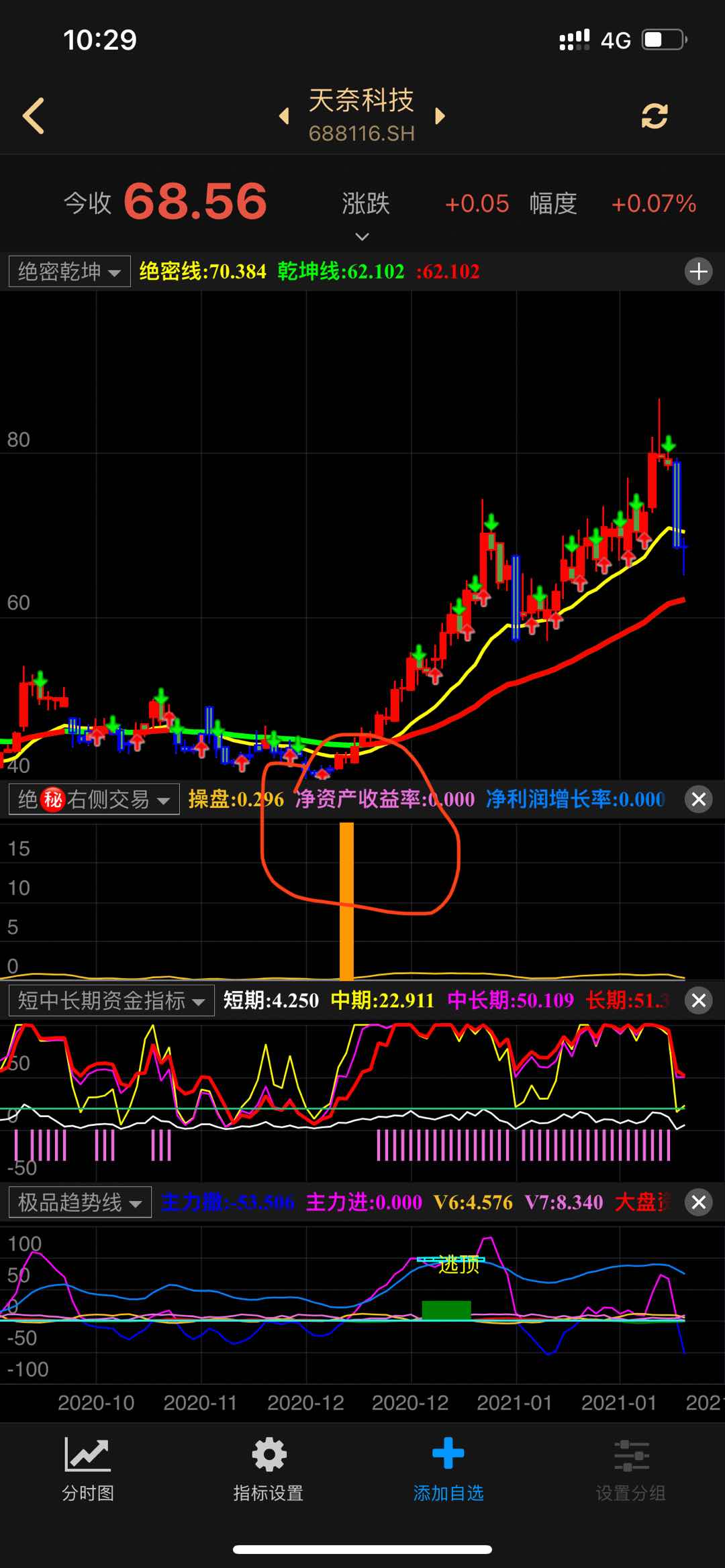This screenshot has width=725, height=1568.
Task: Switch to next stock with right triangle
Action: (x=440, y=116)
